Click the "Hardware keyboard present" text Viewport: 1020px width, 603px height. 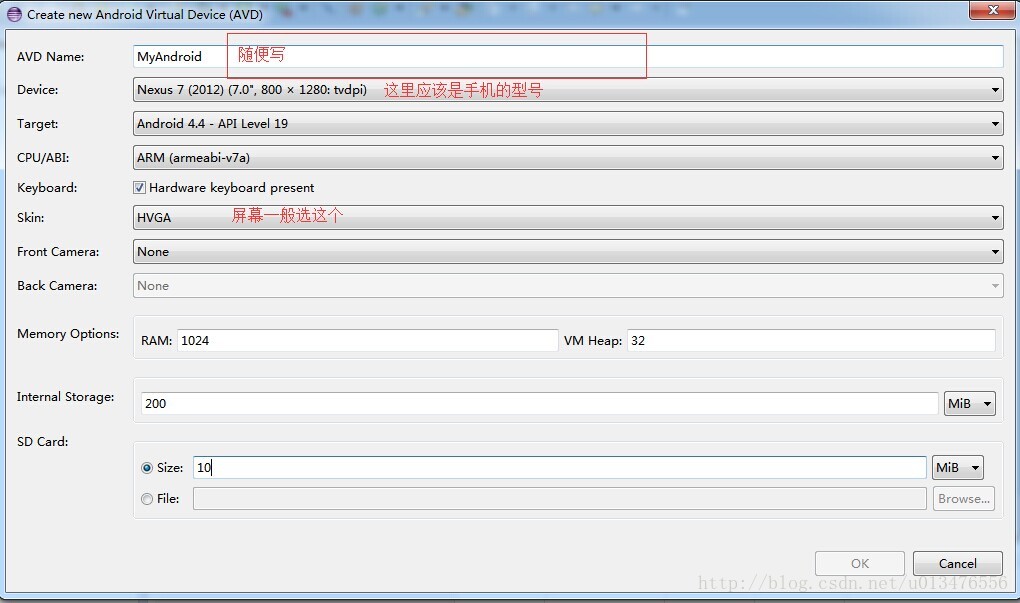click(x=232, y=187)
